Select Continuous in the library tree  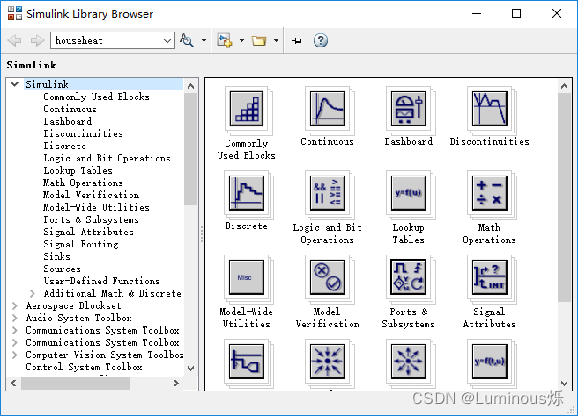click(70, 109)
